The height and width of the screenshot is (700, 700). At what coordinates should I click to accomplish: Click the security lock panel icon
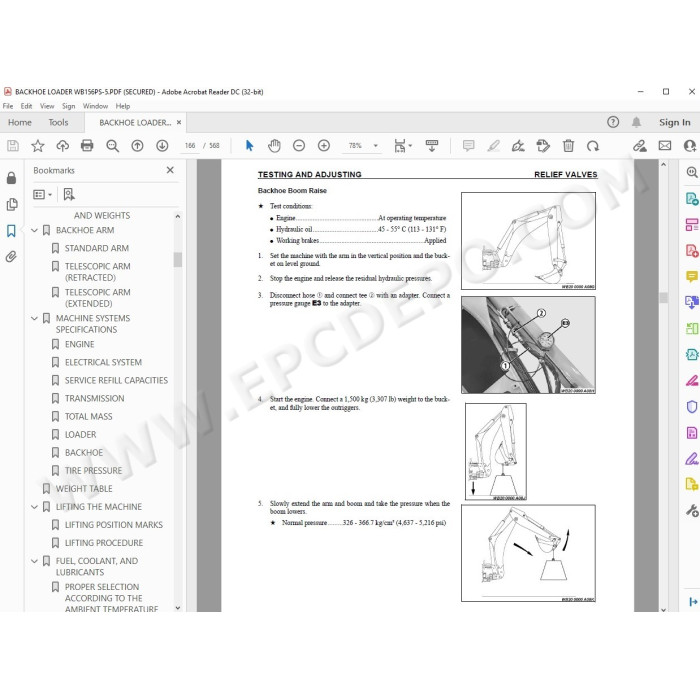click(12, 178)
